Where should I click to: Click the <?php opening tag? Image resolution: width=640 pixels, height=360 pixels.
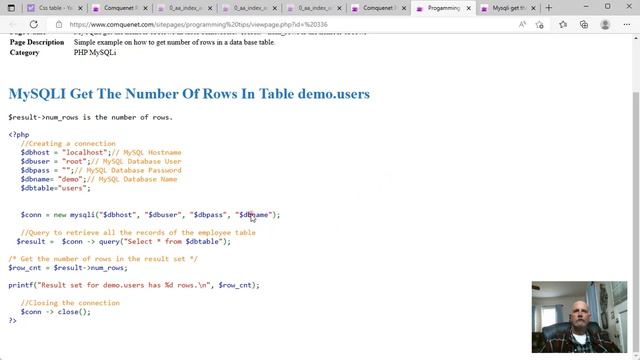pyautogui.click(x=19, y=134)
